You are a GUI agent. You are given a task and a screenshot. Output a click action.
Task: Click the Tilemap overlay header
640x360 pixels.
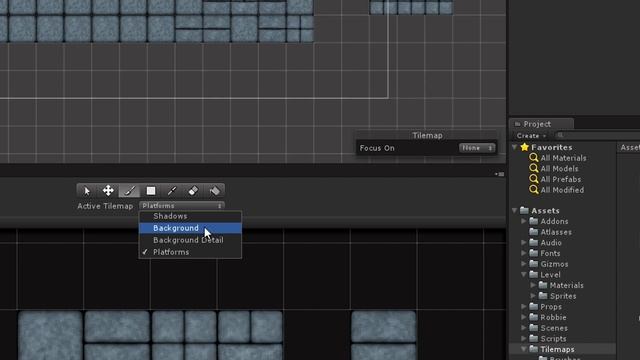click(427, 136)
